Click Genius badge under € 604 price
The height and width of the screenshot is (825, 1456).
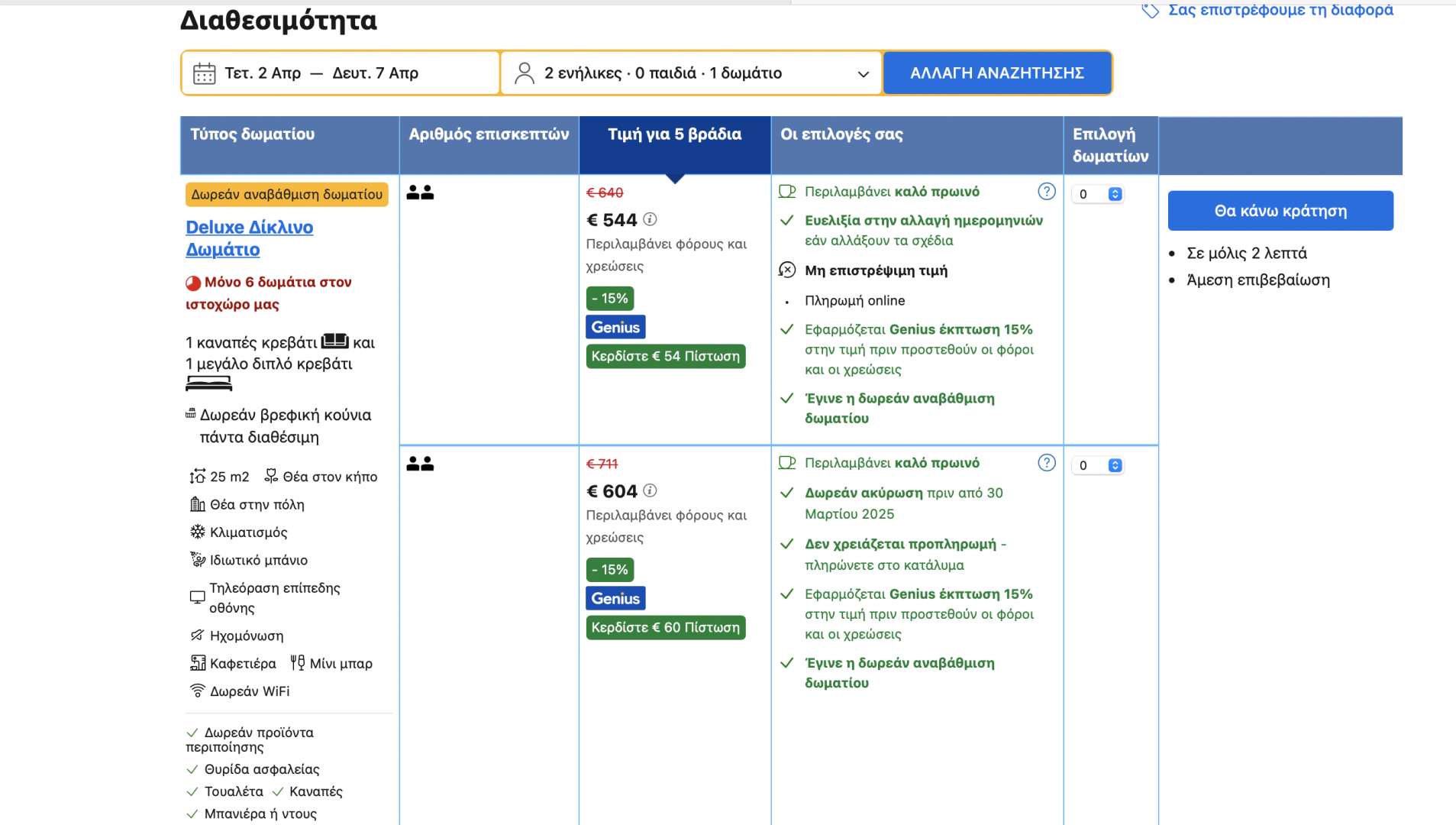click(x=615, y=598)
